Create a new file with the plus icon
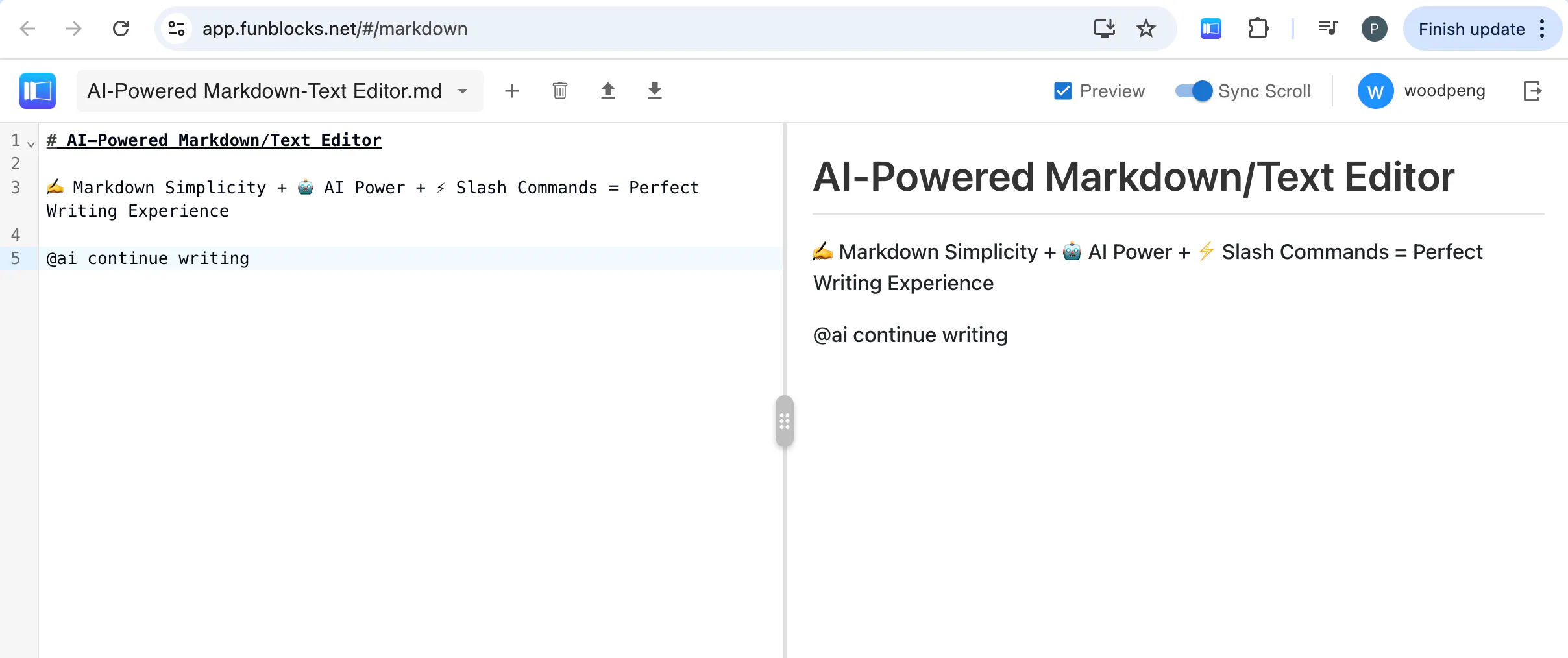 tap(512, 91)
